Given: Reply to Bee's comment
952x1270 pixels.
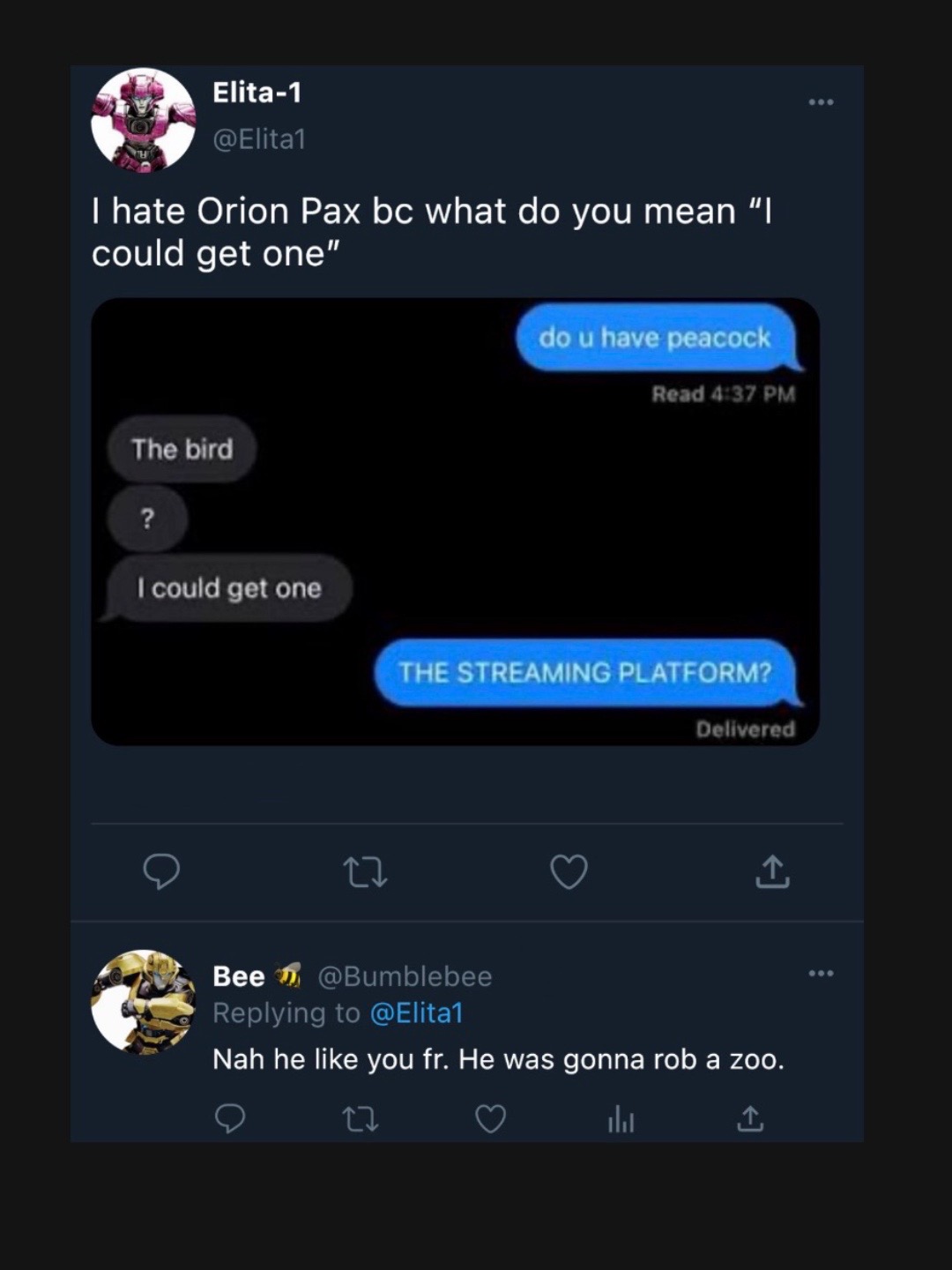Looking at the screenshot, I should [x=230, y=1118].
